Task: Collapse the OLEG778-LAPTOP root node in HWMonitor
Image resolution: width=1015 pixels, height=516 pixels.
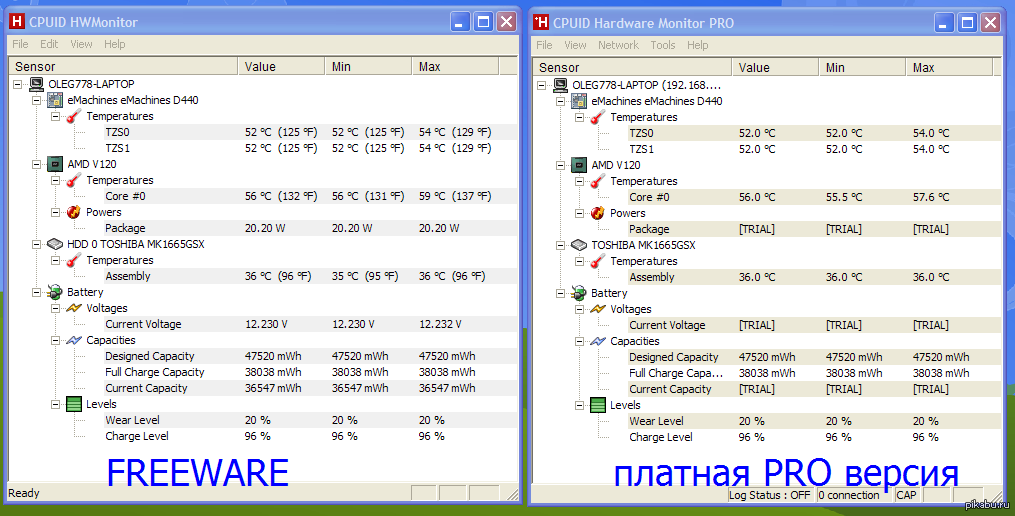Action: pos(17,84)
